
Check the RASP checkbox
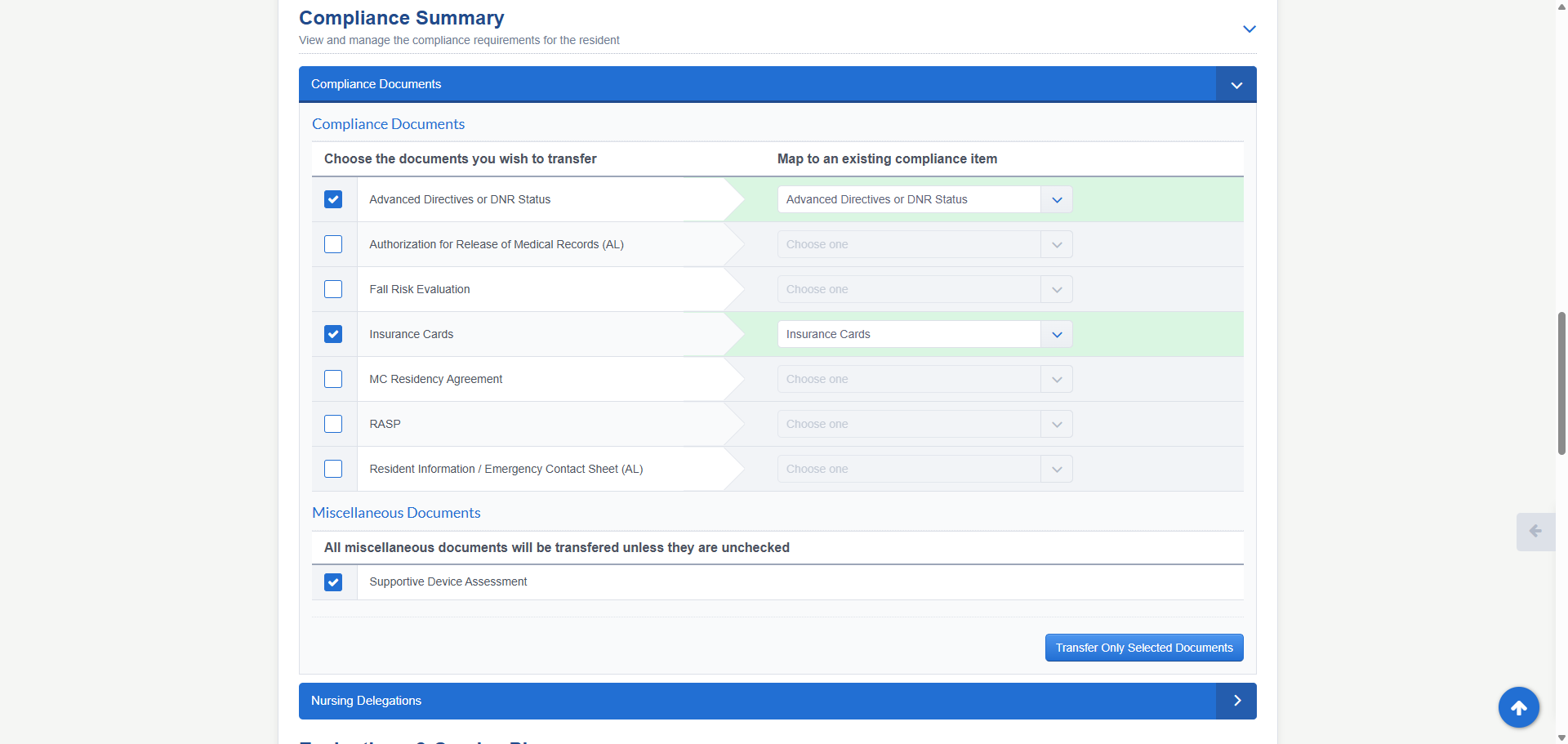(x=333, y=424)
